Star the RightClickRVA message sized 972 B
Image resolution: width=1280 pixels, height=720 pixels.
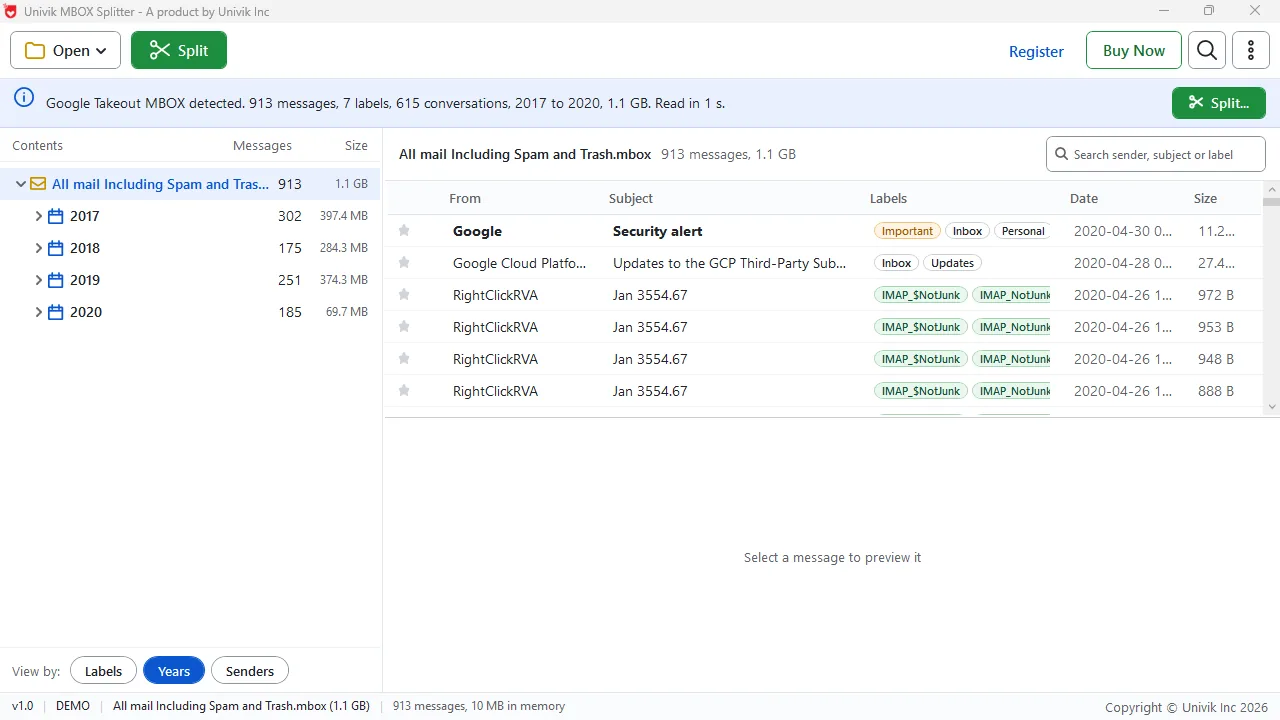404,295
